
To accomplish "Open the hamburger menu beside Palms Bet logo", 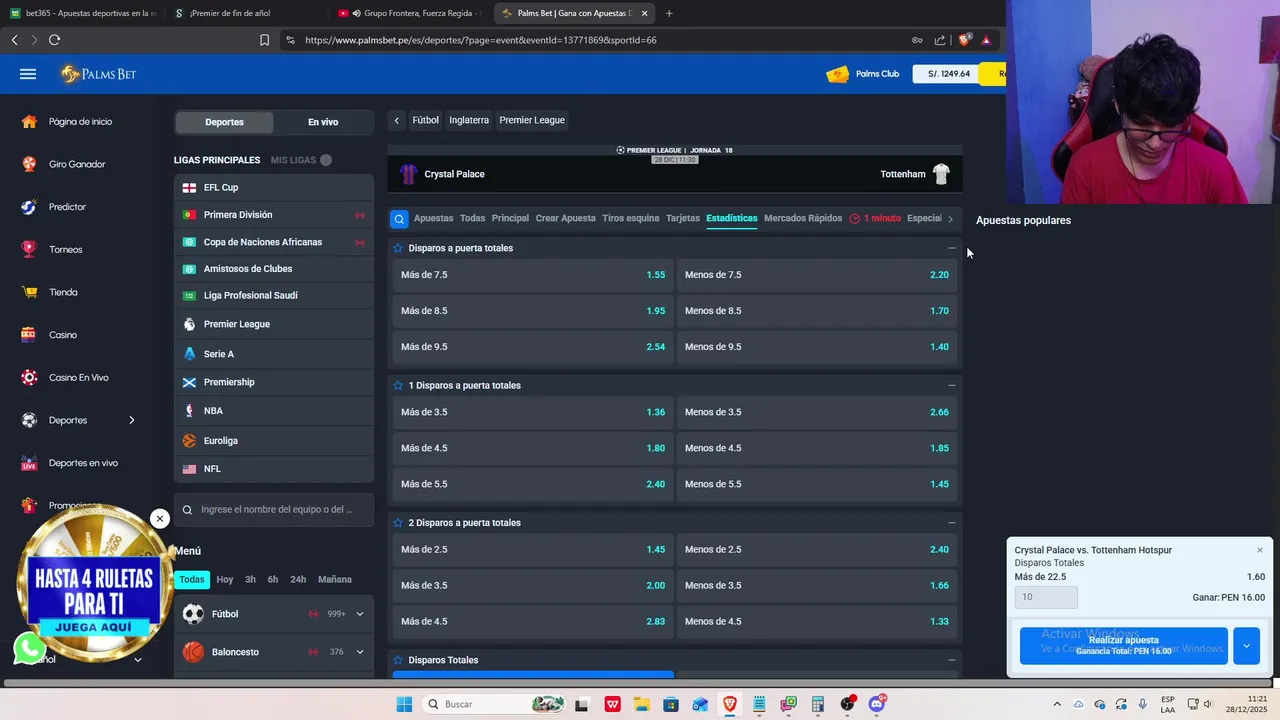I will pyautogui.click(x=28, y=74).
